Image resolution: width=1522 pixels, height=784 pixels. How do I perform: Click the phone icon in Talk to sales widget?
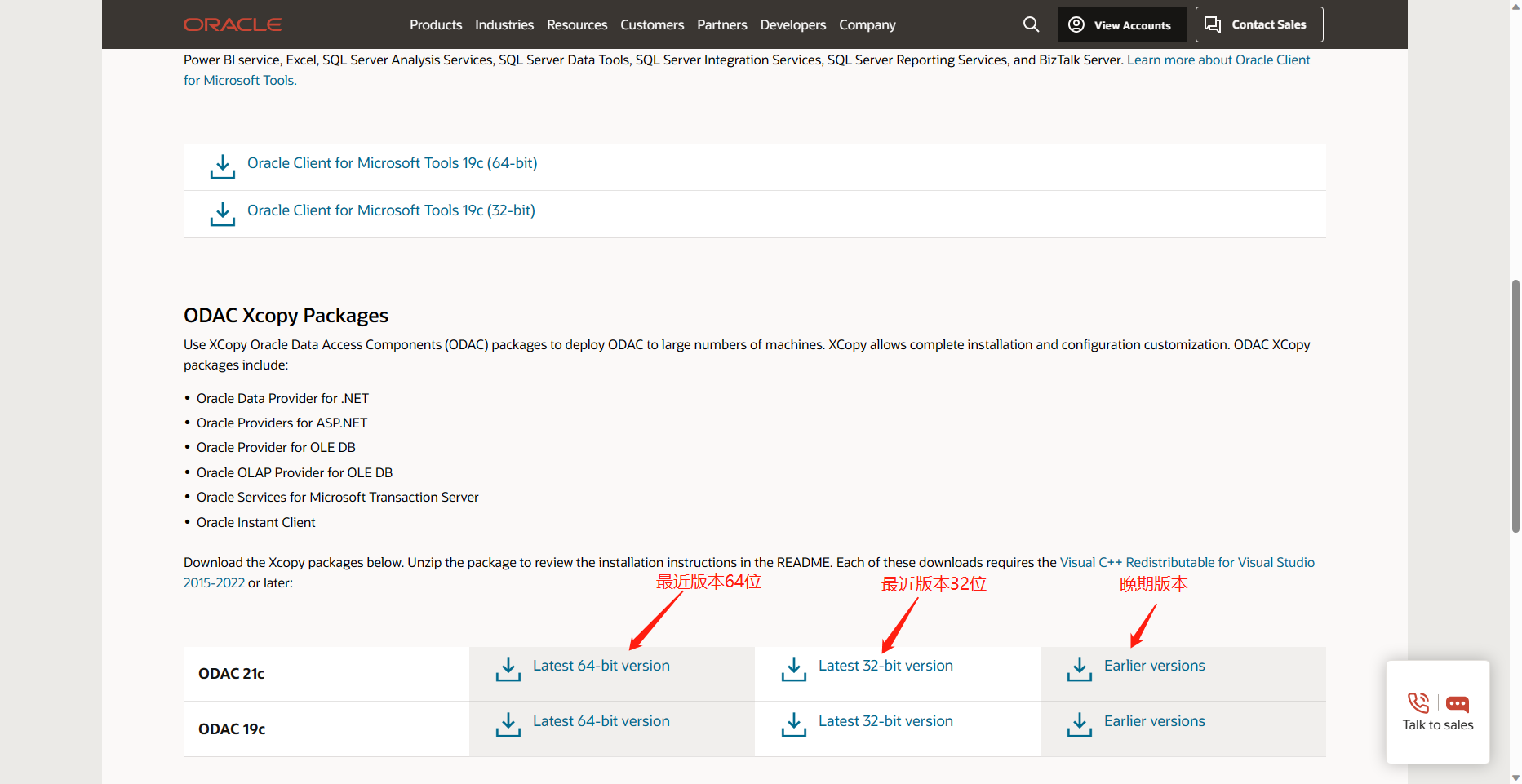tap(1418, 702)
